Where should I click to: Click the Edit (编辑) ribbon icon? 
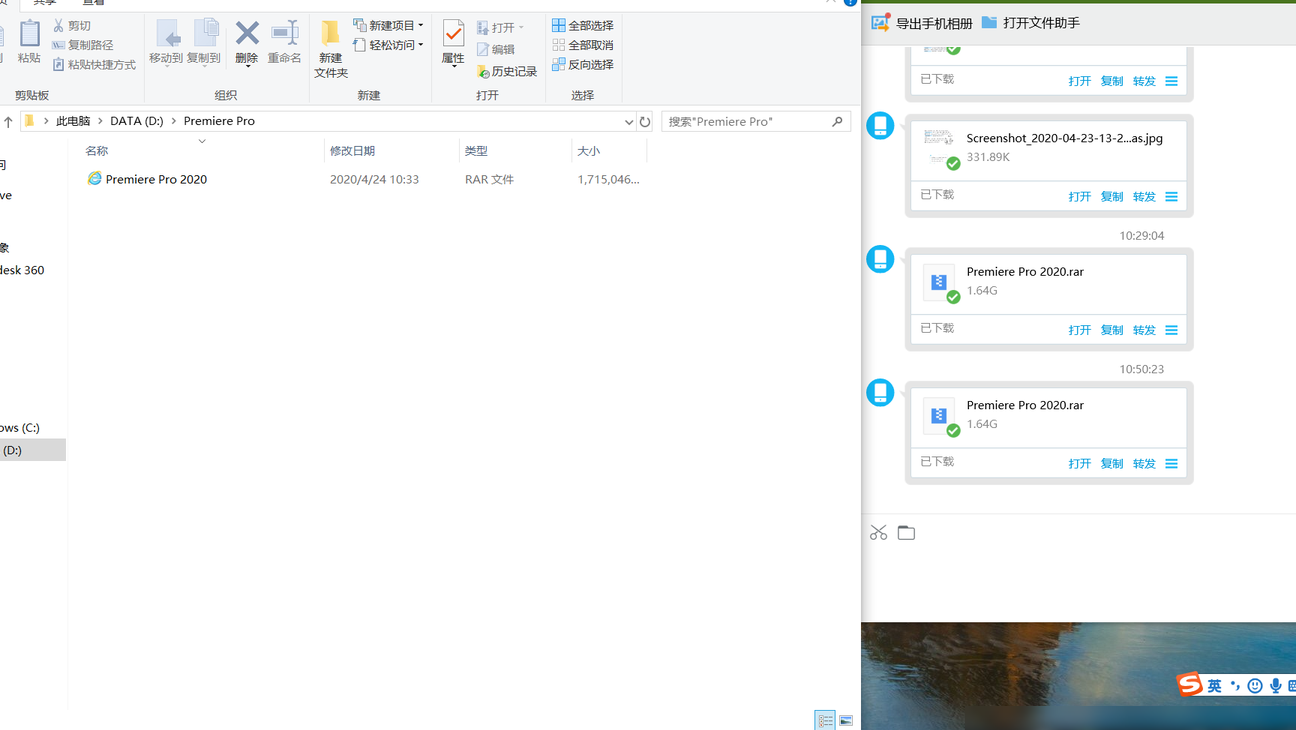(x=483, y=49)
